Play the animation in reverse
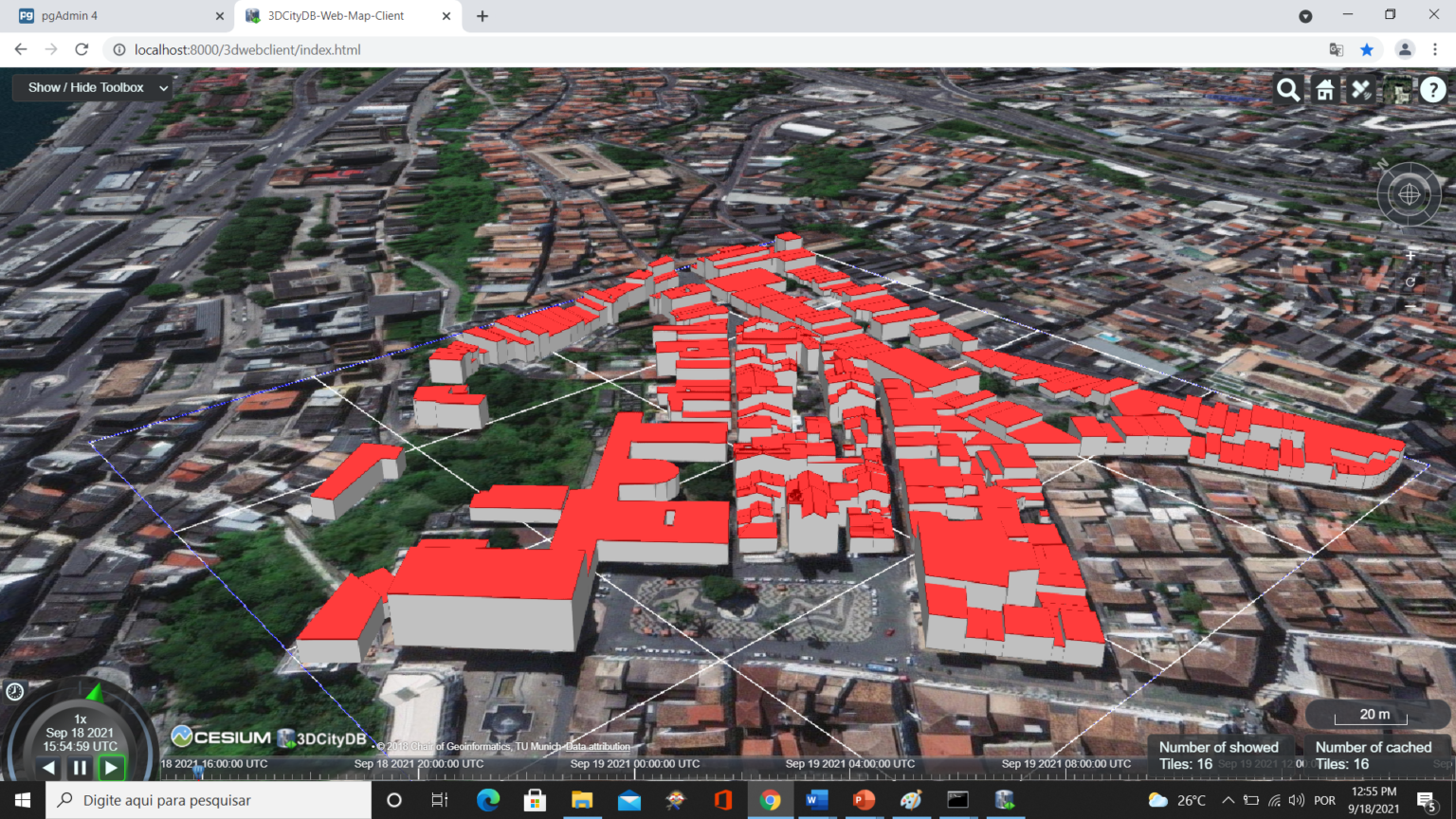 (x=49, y=768)
